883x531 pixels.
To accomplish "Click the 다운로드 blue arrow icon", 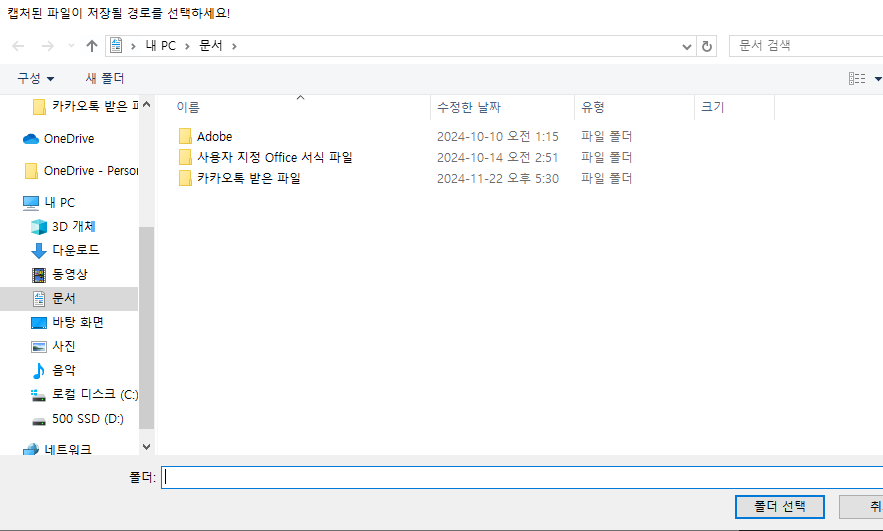I will (39, 250).
